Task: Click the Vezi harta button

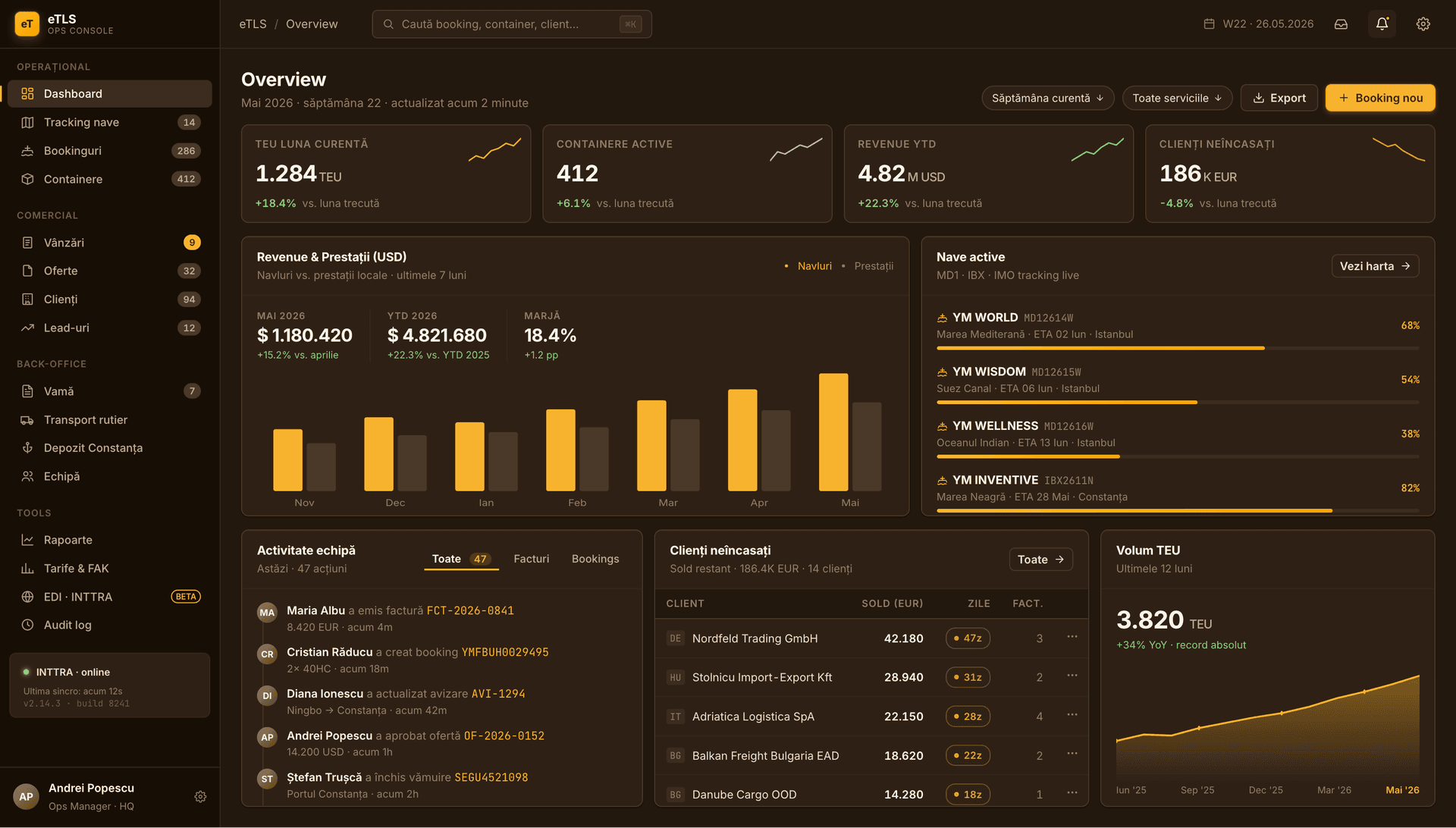Action: [x=1374, y=266]
